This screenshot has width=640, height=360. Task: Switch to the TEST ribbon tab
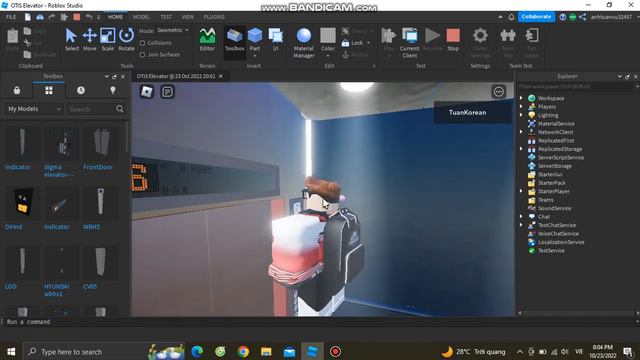pyautogui.click(x=166, y=17)
